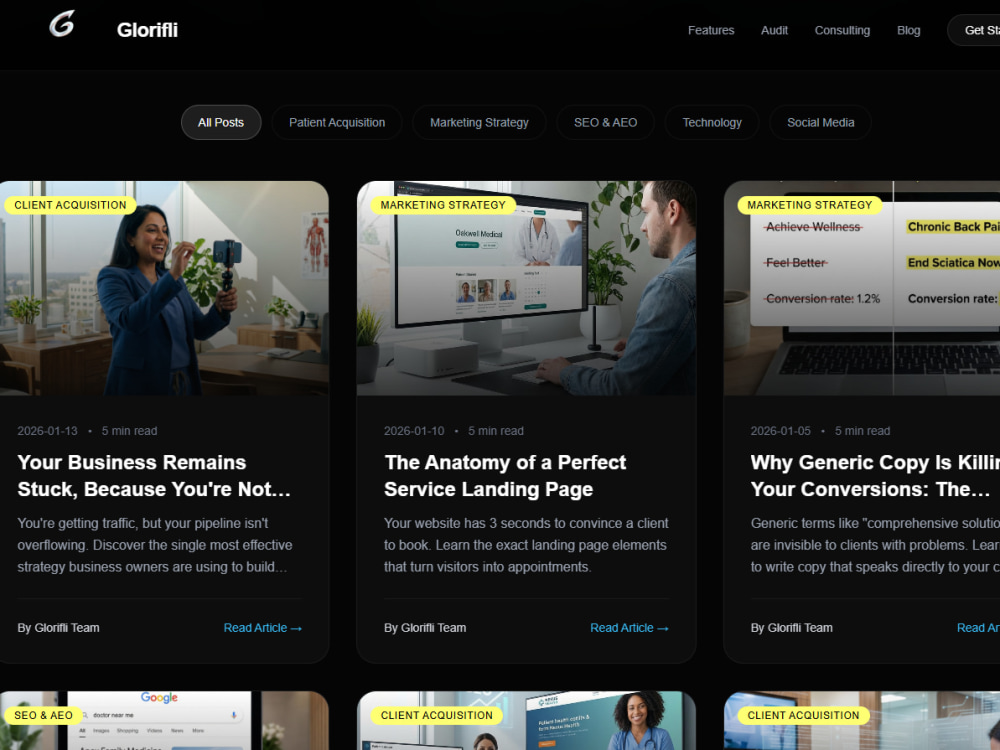This screenshot has width=1000, height=750.
Task: Read Article link on the Generic Copy card
Action: (978, 628)
